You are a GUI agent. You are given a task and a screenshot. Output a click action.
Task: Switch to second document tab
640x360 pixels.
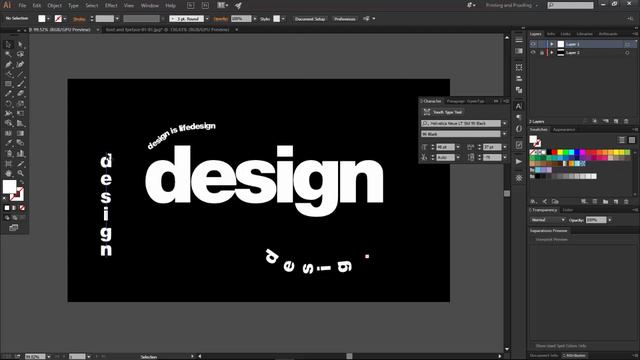point(167,30)
